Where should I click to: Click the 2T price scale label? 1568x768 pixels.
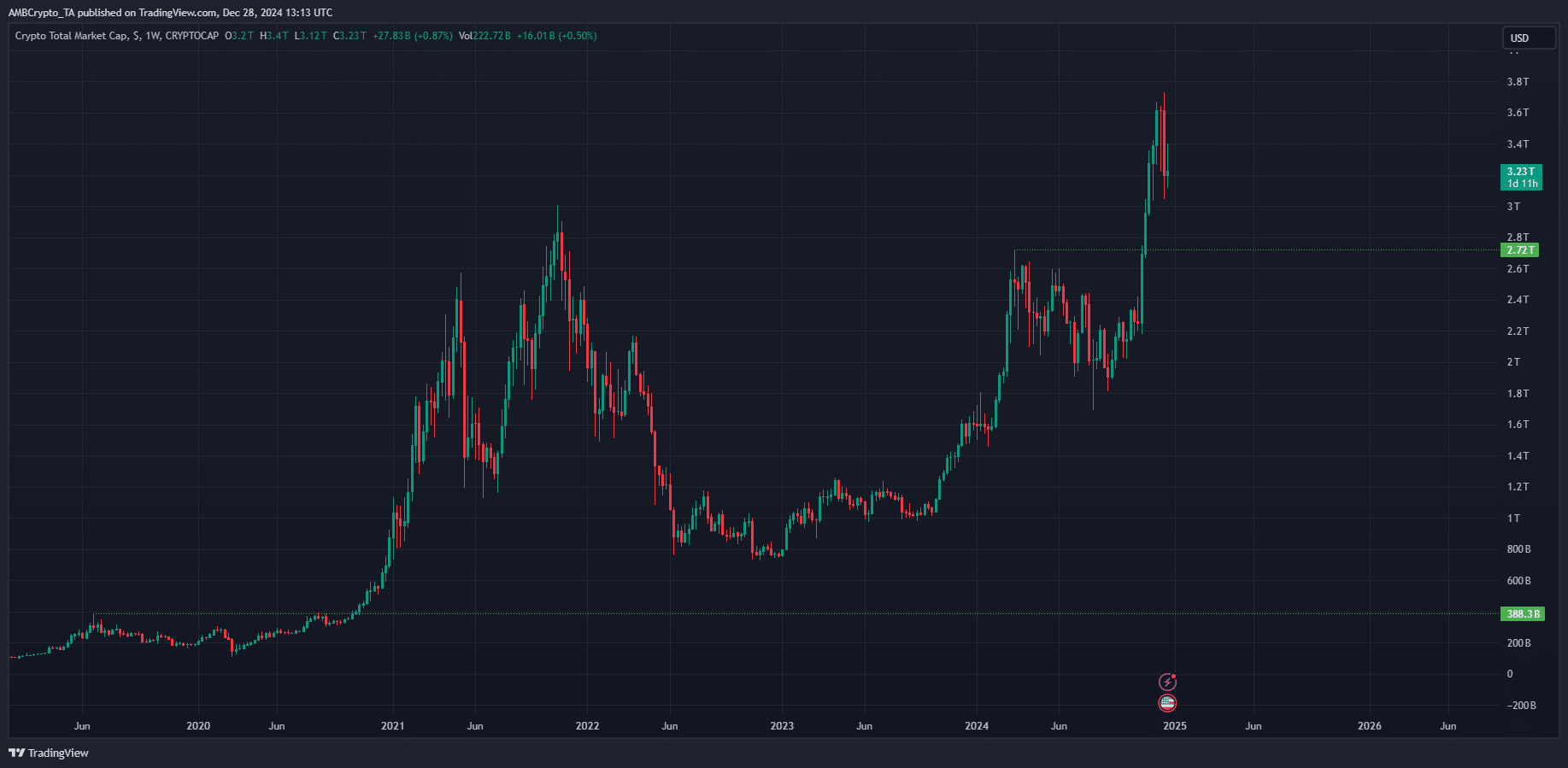(x=1513, y=362)
